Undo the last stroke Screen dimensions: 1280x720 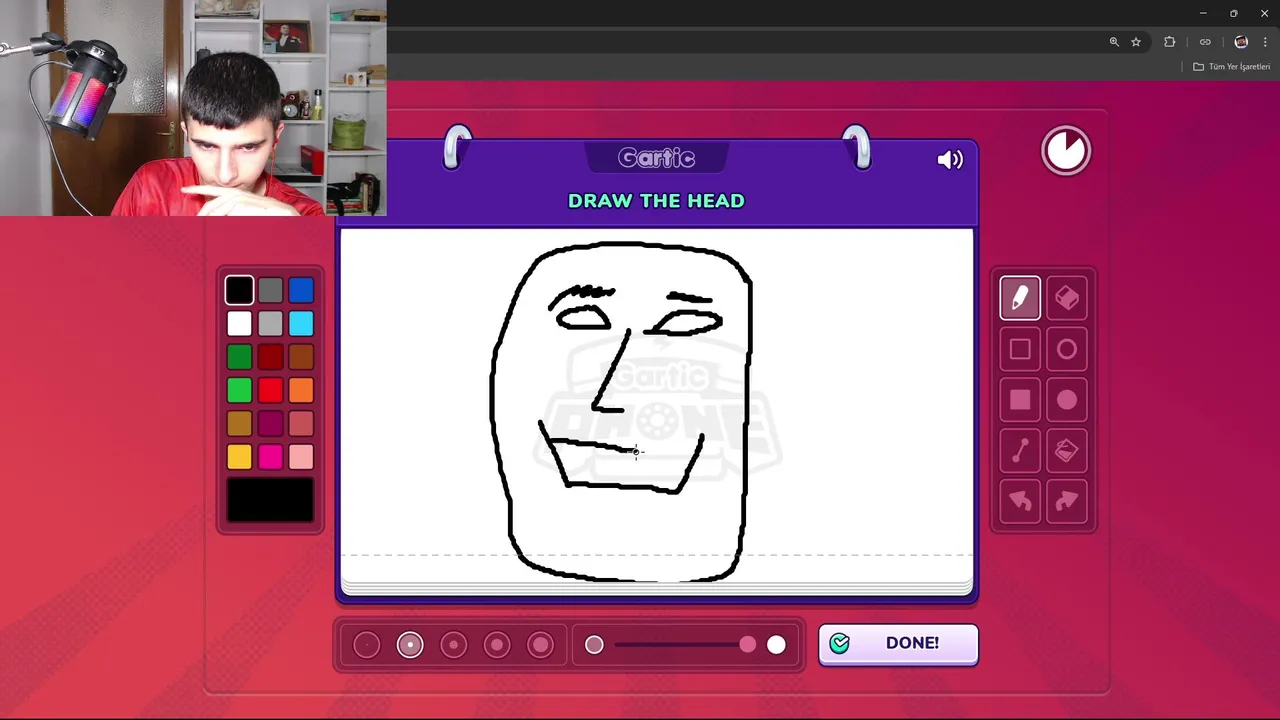coord(1020,502)
